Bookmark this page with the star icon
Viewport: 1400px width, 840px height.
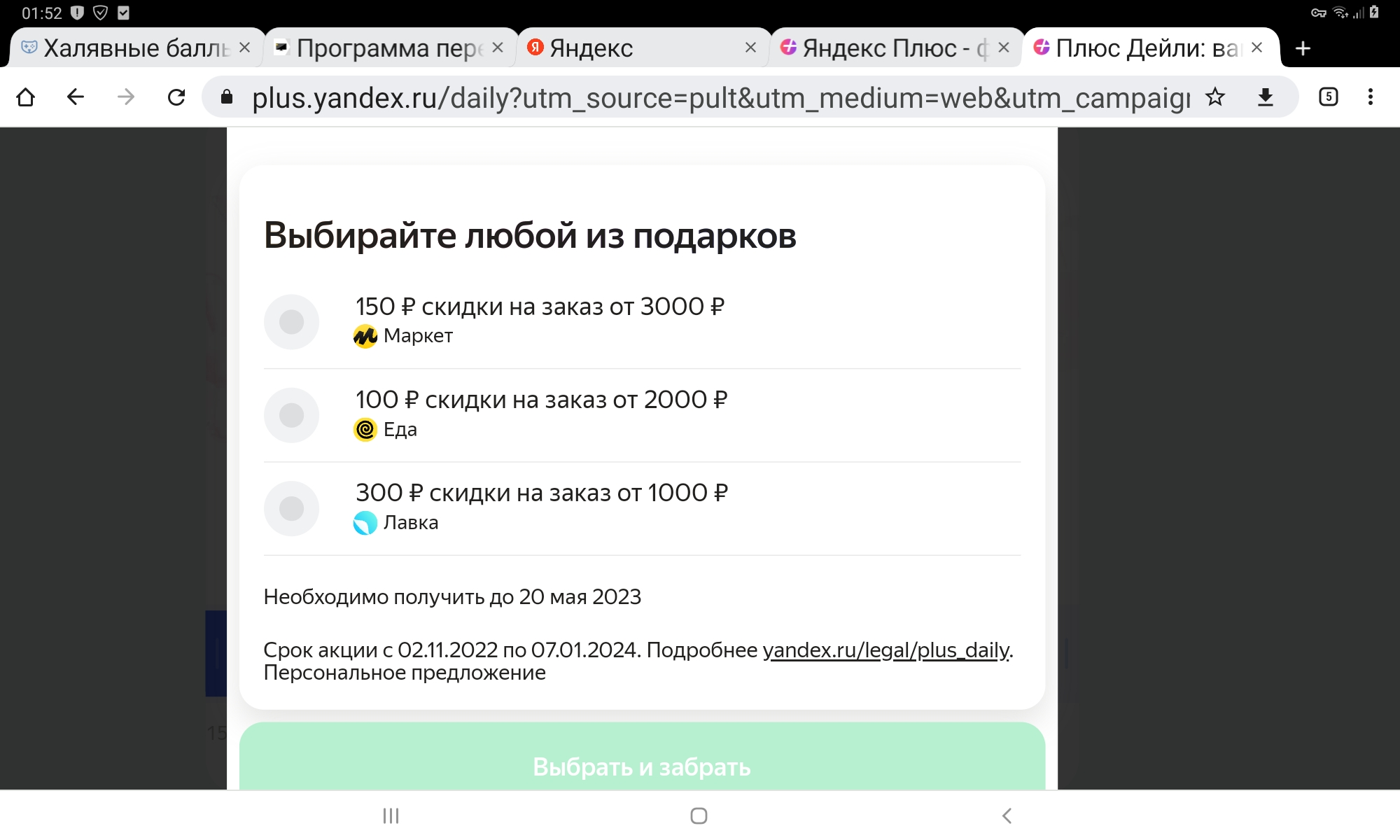pyautogui.click(x=1215, y=97)
